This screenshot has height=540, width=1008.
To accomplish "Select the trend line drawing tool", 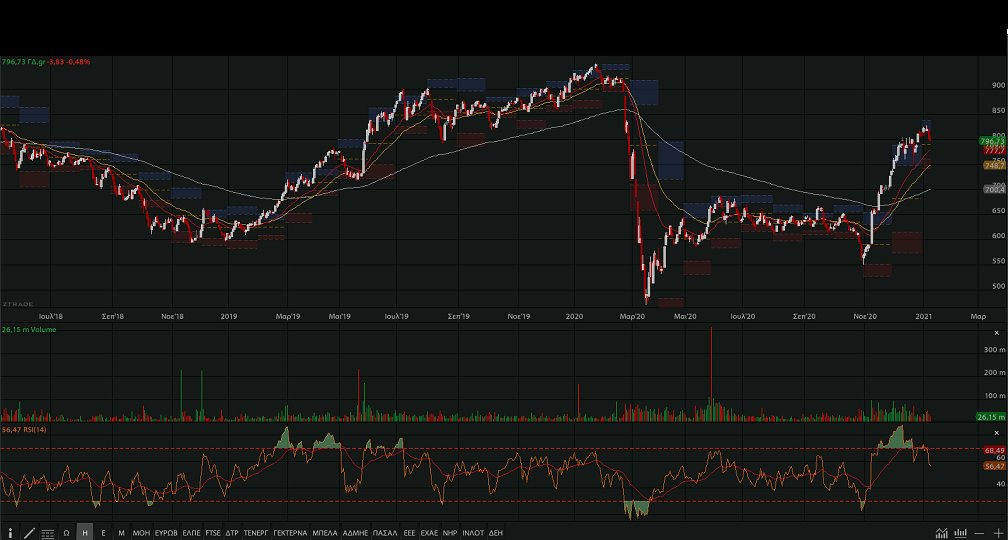I will point(29,533).
